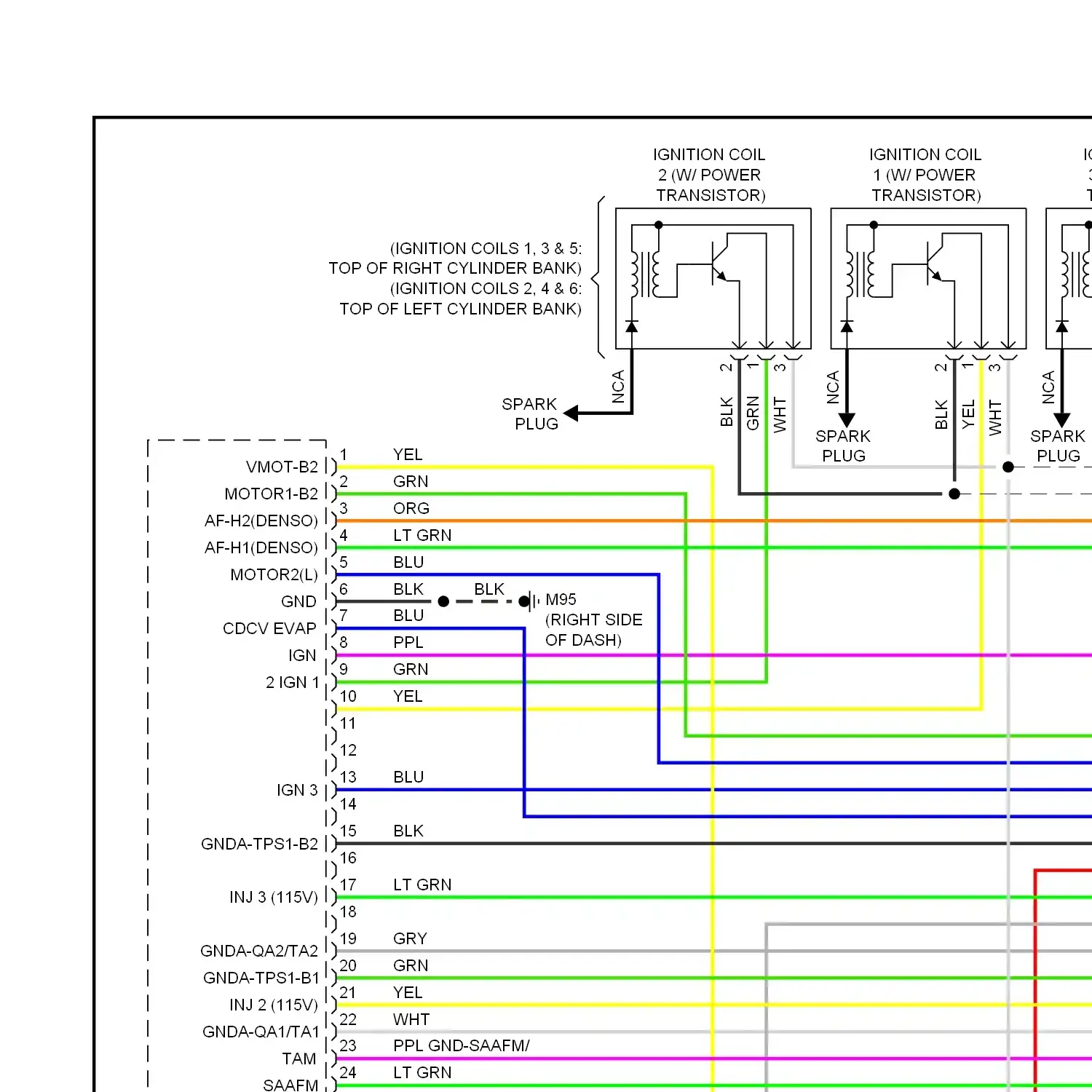Select the MOTOR2(L) pin label

(274, 574)
